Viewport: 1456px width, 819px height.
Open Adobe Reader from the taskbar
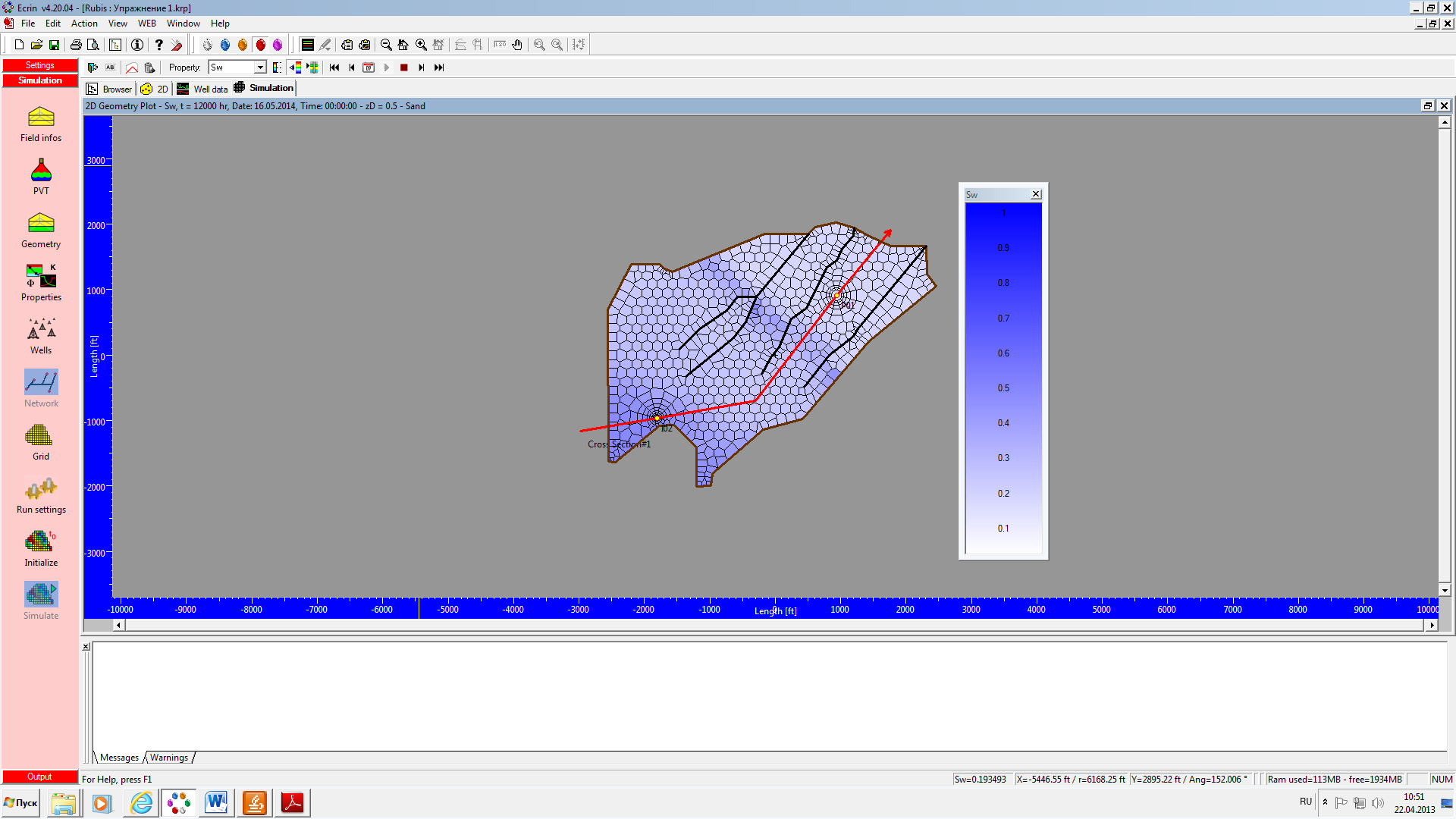pos(292,803)
